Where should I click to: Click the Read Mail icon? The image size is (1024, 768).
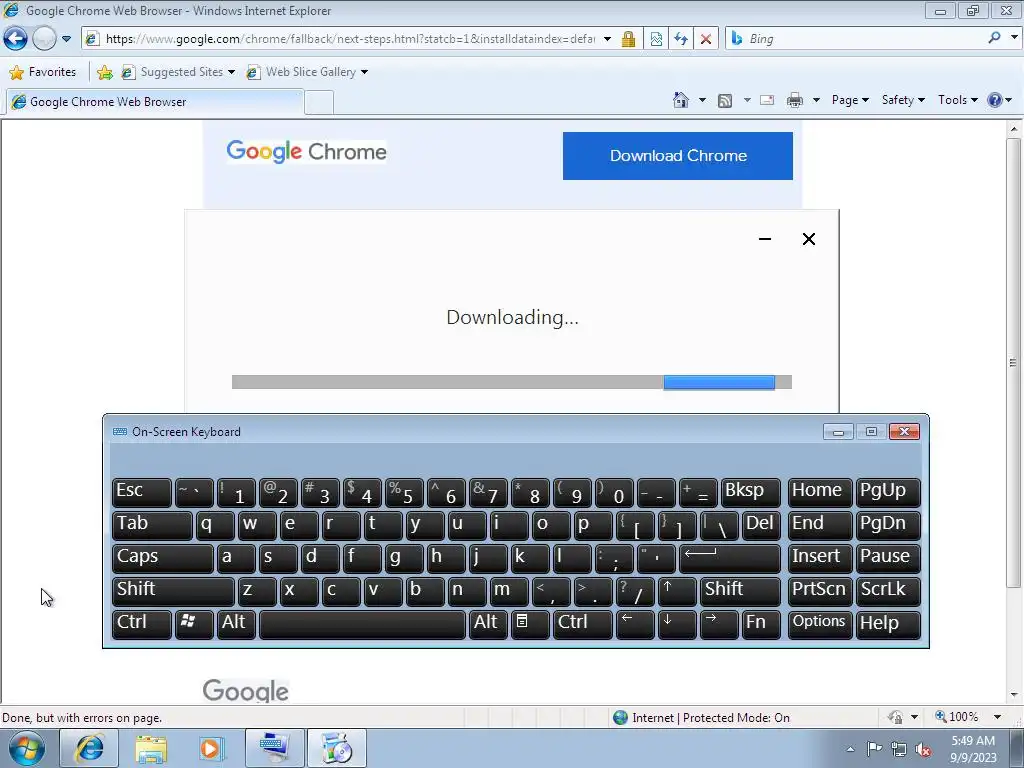(x=767, y=101)
